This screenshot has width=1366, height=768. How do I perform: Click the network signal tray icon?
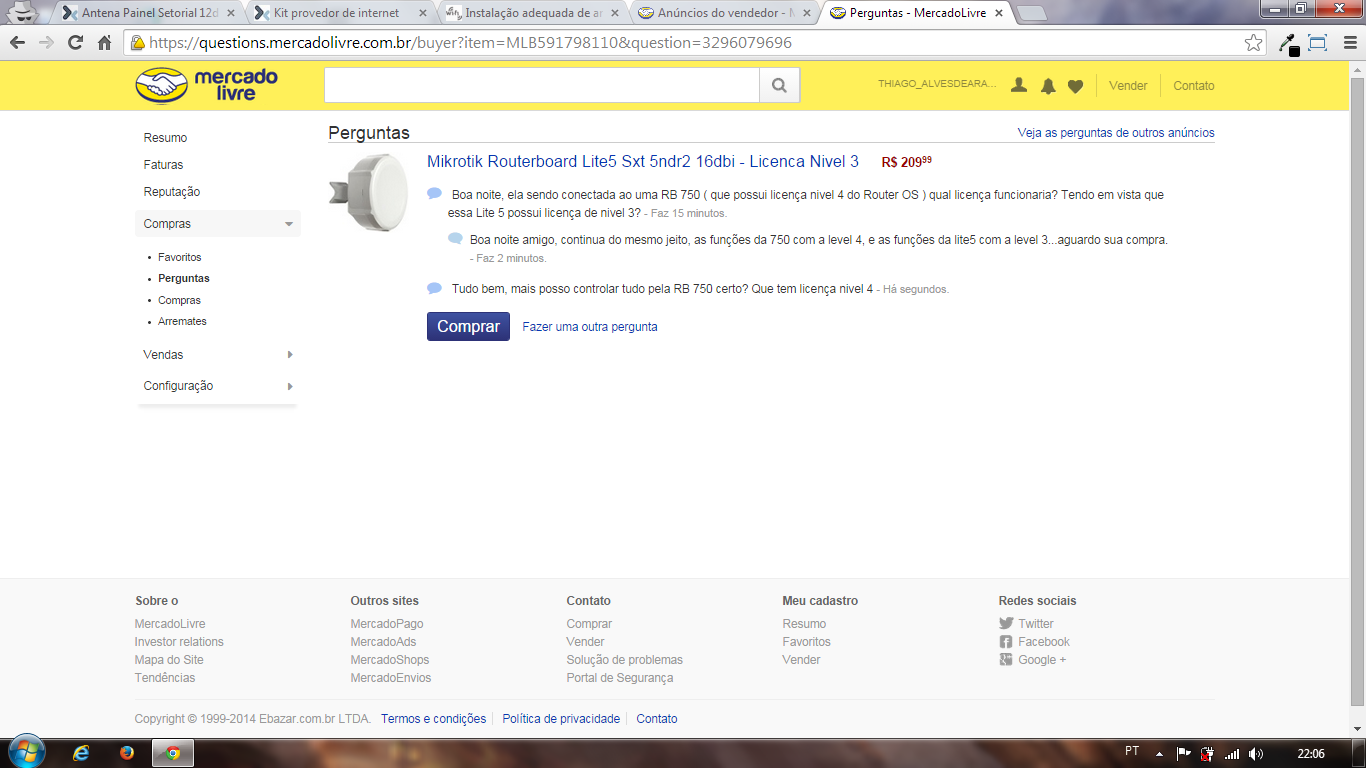pos(1232,754)
